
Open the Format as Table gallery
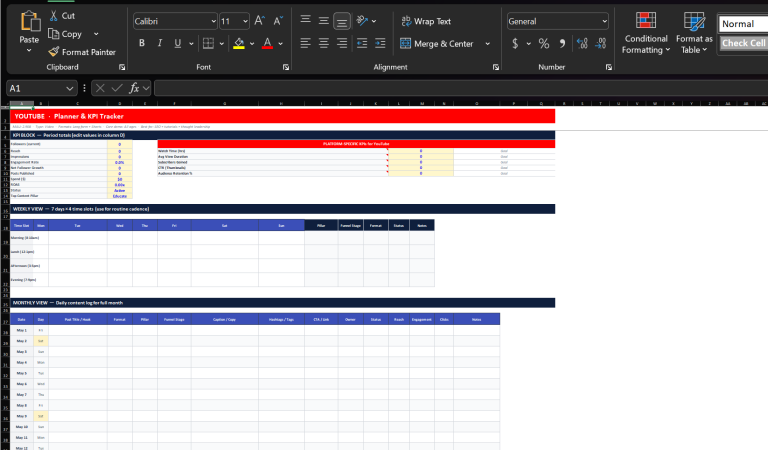tap(694, 33)
